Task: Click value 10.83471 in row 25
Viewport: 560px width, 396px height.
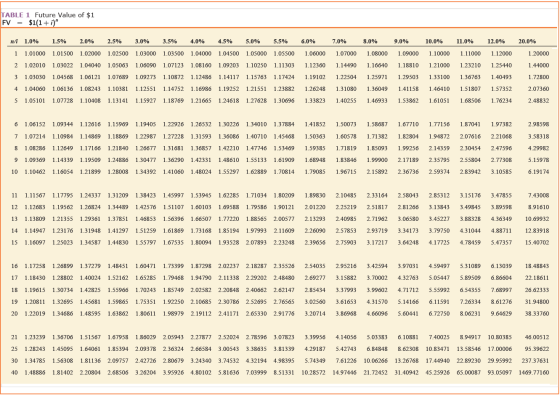Action: (438, 349)
